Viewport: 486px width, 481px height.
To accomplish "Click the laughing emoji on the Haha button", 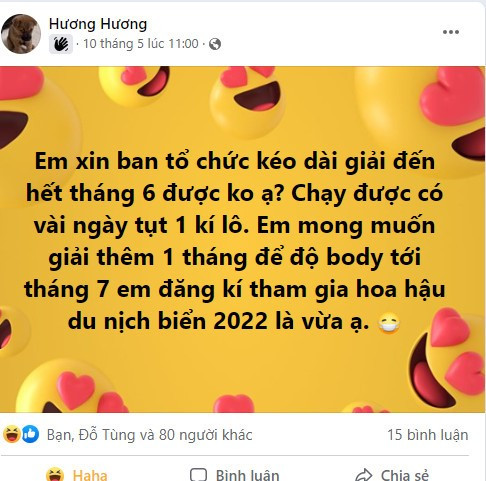I will (x=55, y=474).
